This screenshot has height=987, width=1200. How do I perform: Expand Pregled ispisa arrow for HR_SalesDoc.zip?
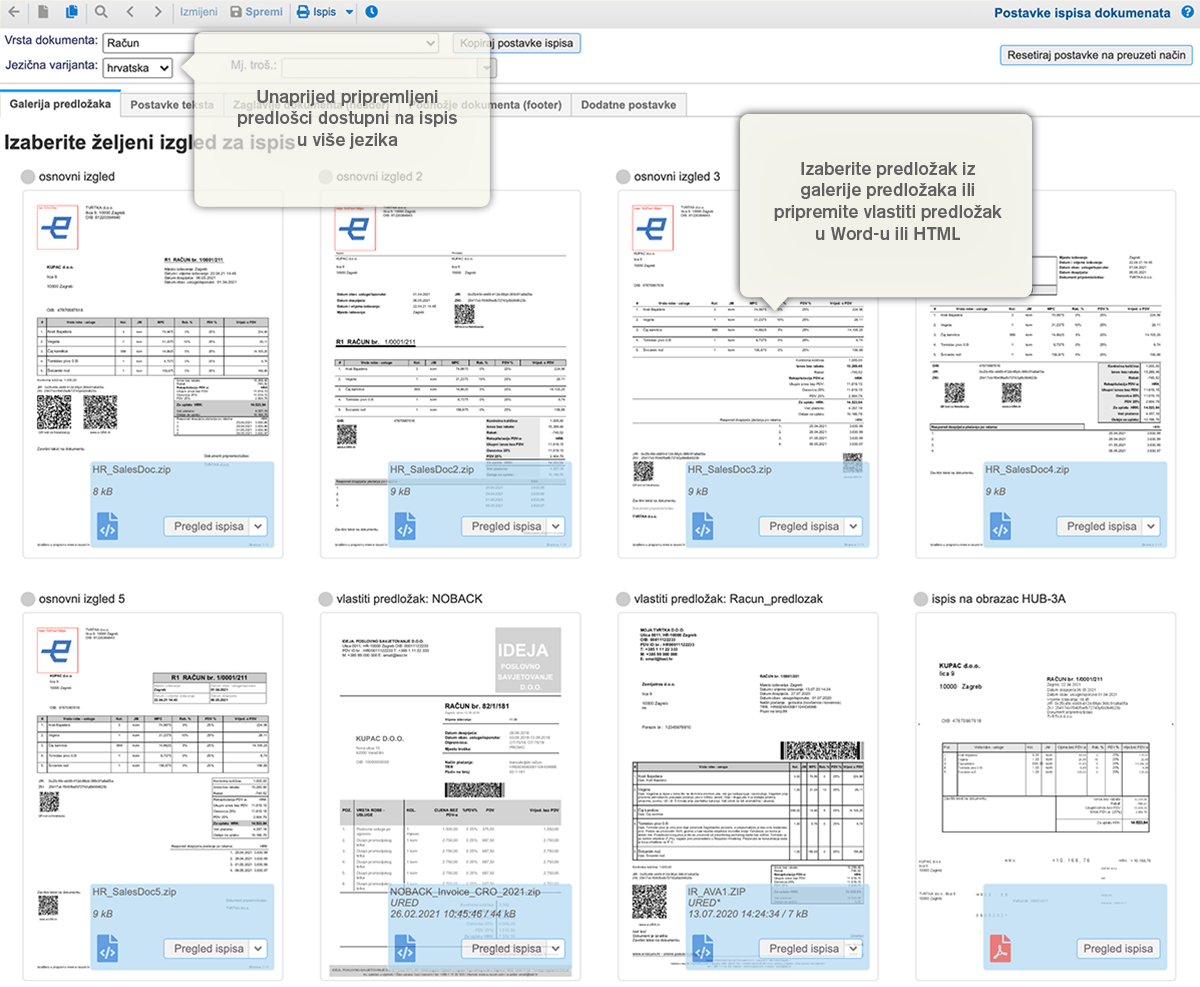(258, 526)
